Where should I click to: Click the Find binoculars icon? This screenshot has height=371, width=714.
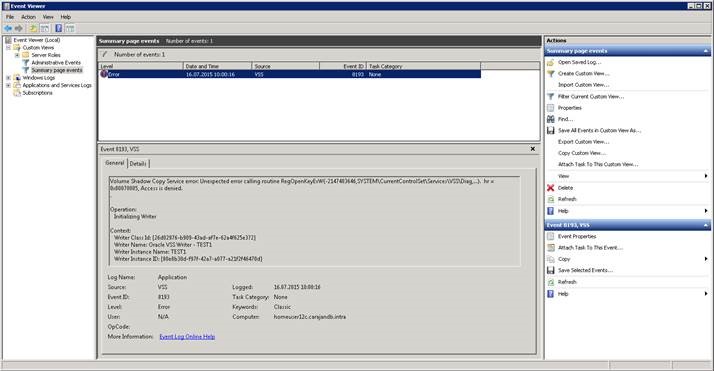click(551, 119)
